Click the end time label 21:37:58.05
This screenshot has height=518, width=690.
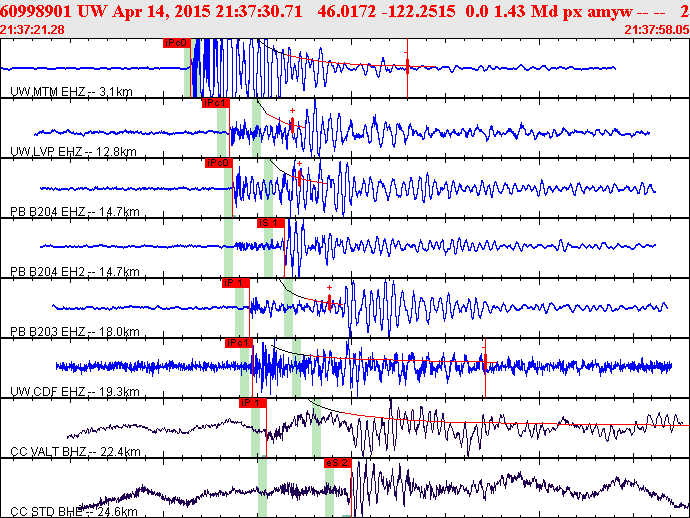coord(657,30)
